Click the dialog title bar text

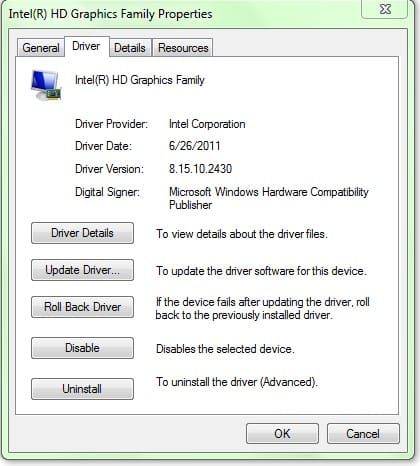coord(110,14)
